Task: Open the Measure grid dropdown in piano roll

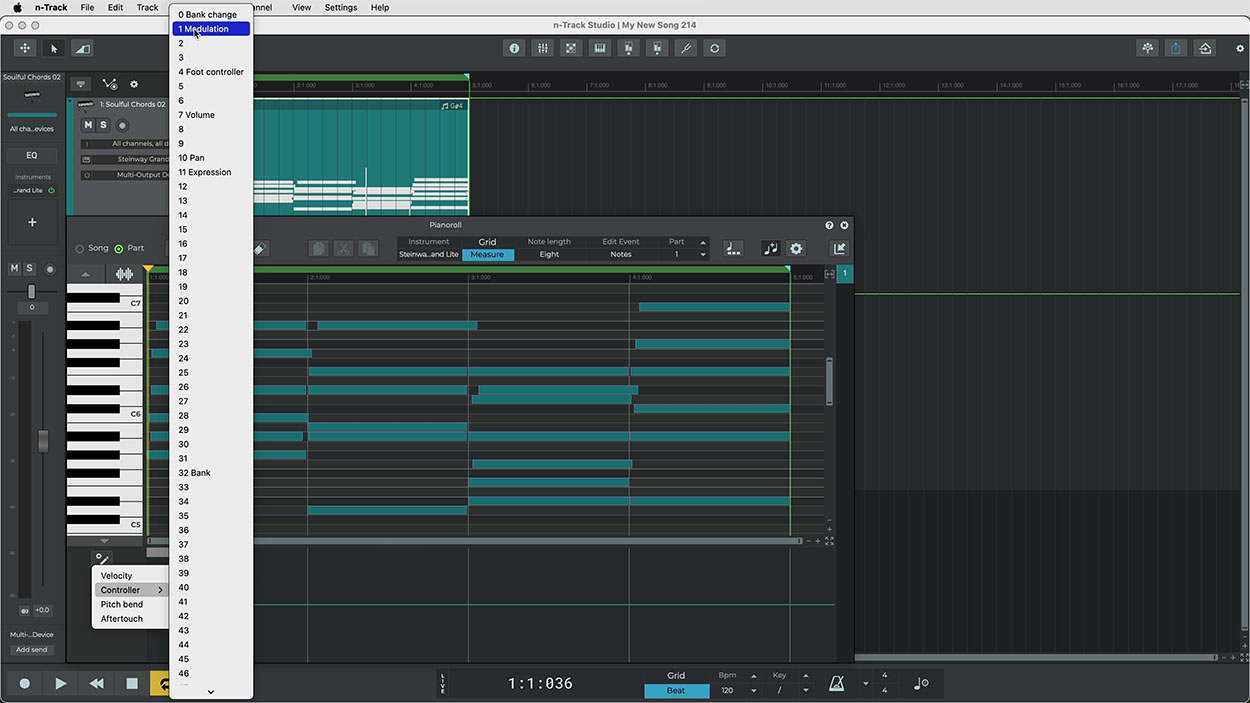Action: point(487,255)
